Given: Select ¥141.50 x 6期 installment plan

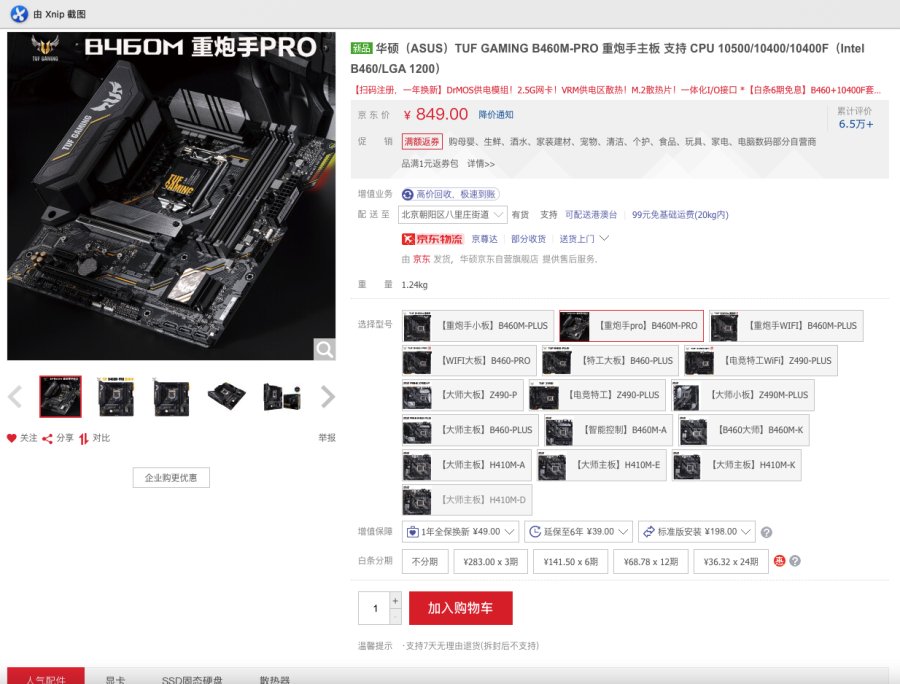Looking at the screenshot, I should point(571,562).
